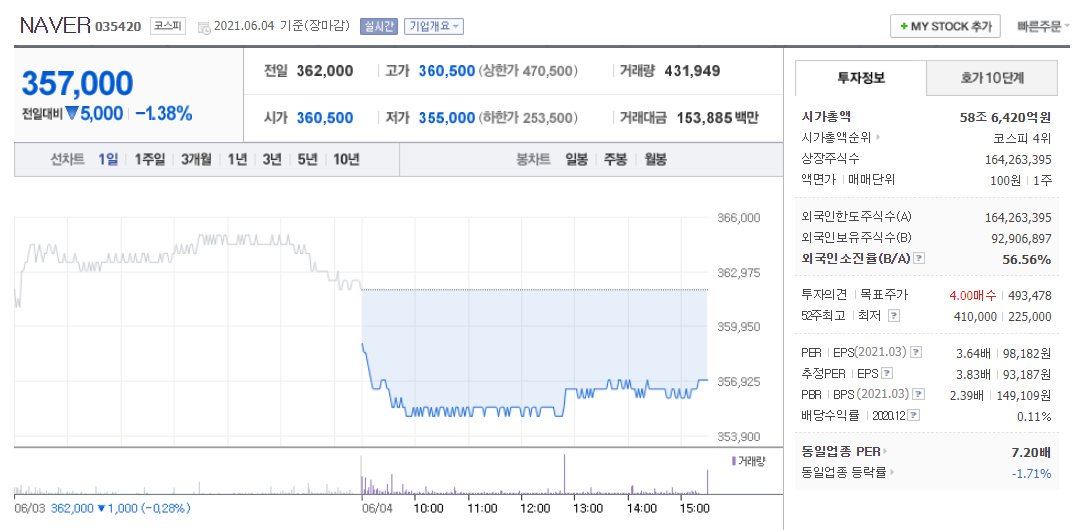This screenshot has height=530, width=1076.
Task: Click the 시가총액 value 58조 6,420억원
Action: click(1005, 117)
